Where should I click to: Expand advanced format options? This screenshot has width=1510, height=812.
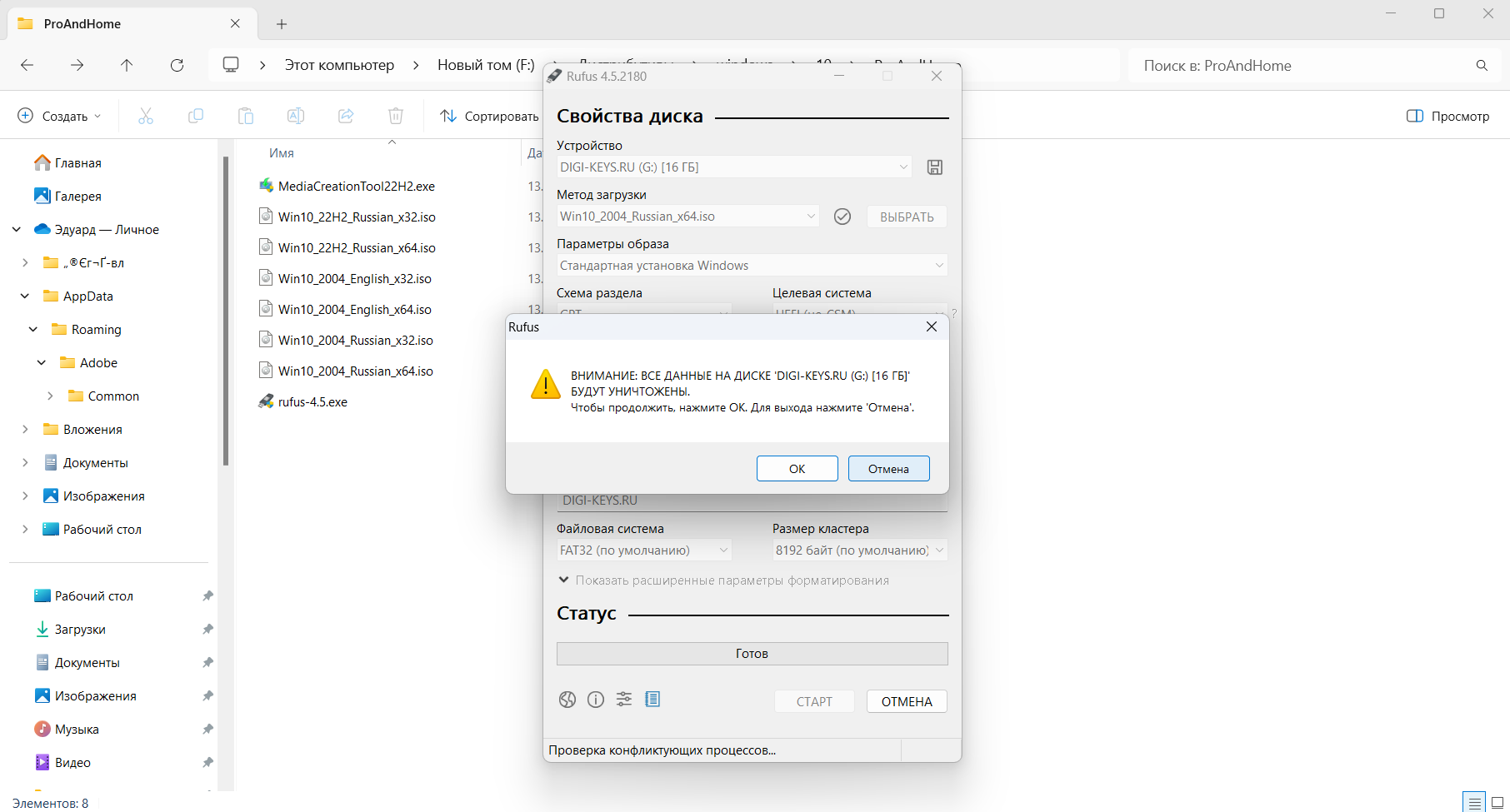(564, 580)
